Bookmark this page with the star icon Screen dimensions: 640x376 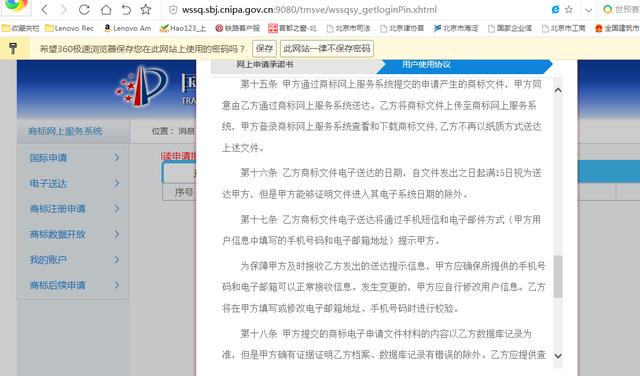pos(146,9)
